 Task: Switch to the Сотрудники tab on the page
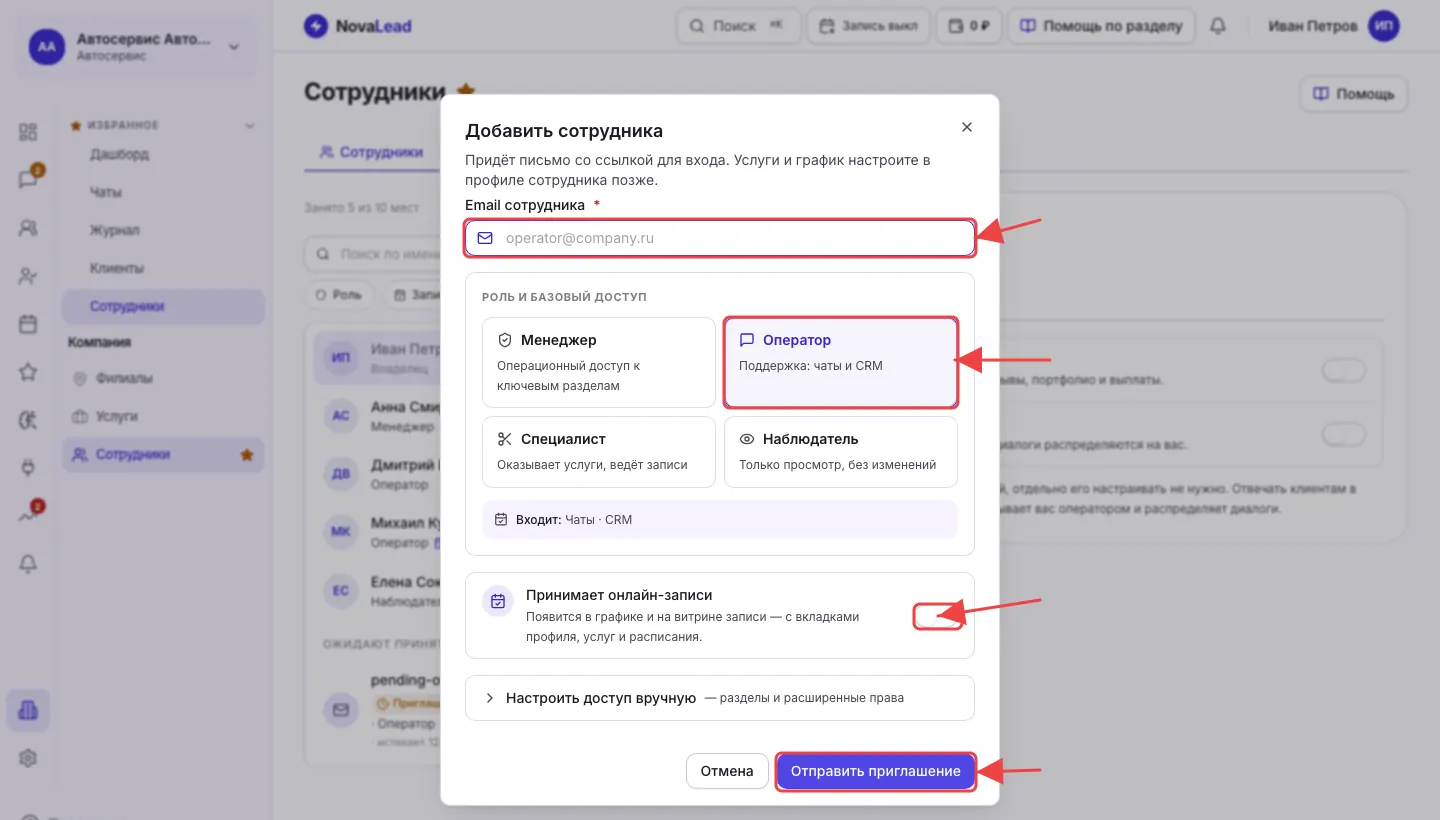[372, 153]
